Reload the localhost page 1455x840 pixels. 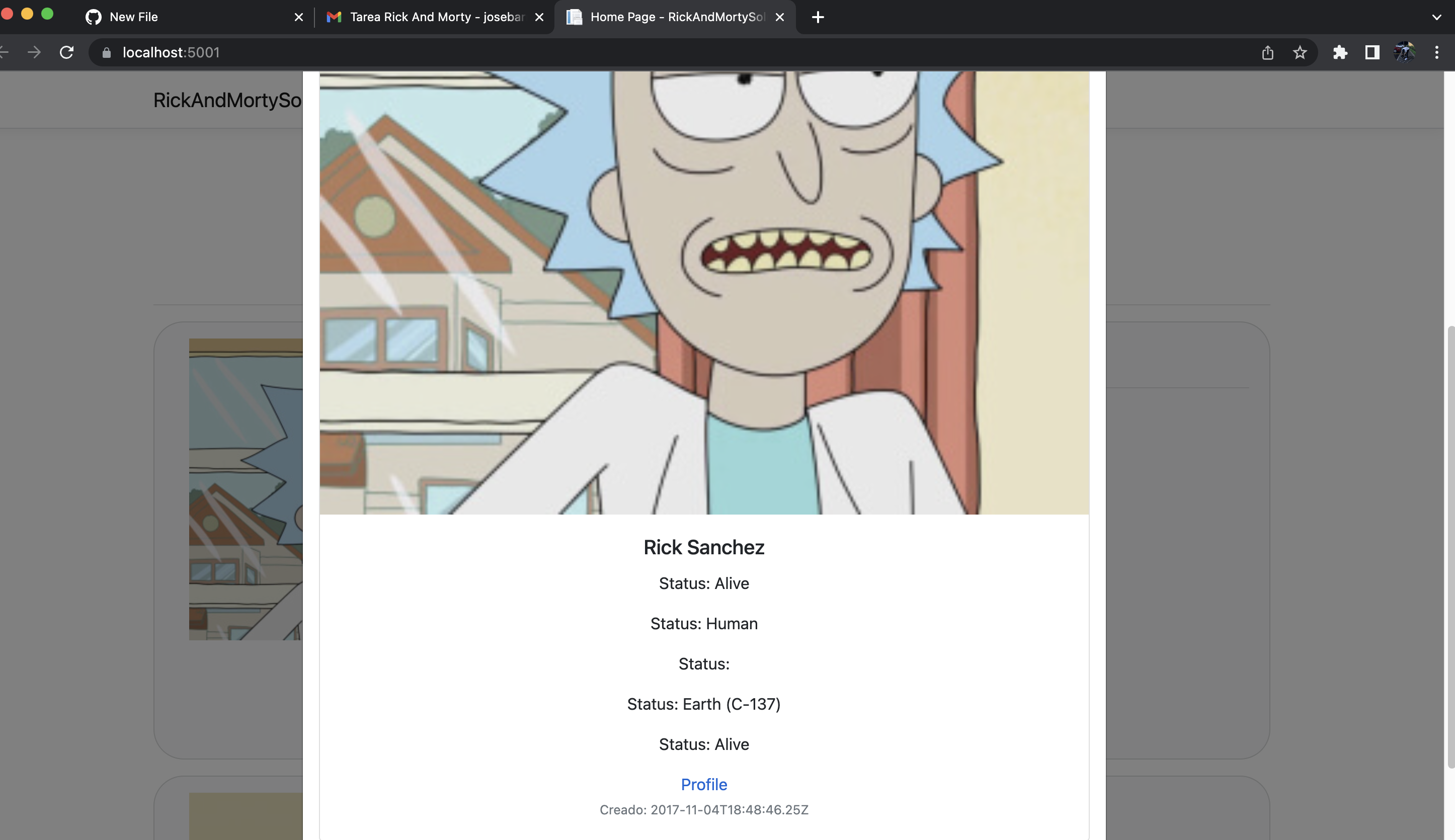66,52
